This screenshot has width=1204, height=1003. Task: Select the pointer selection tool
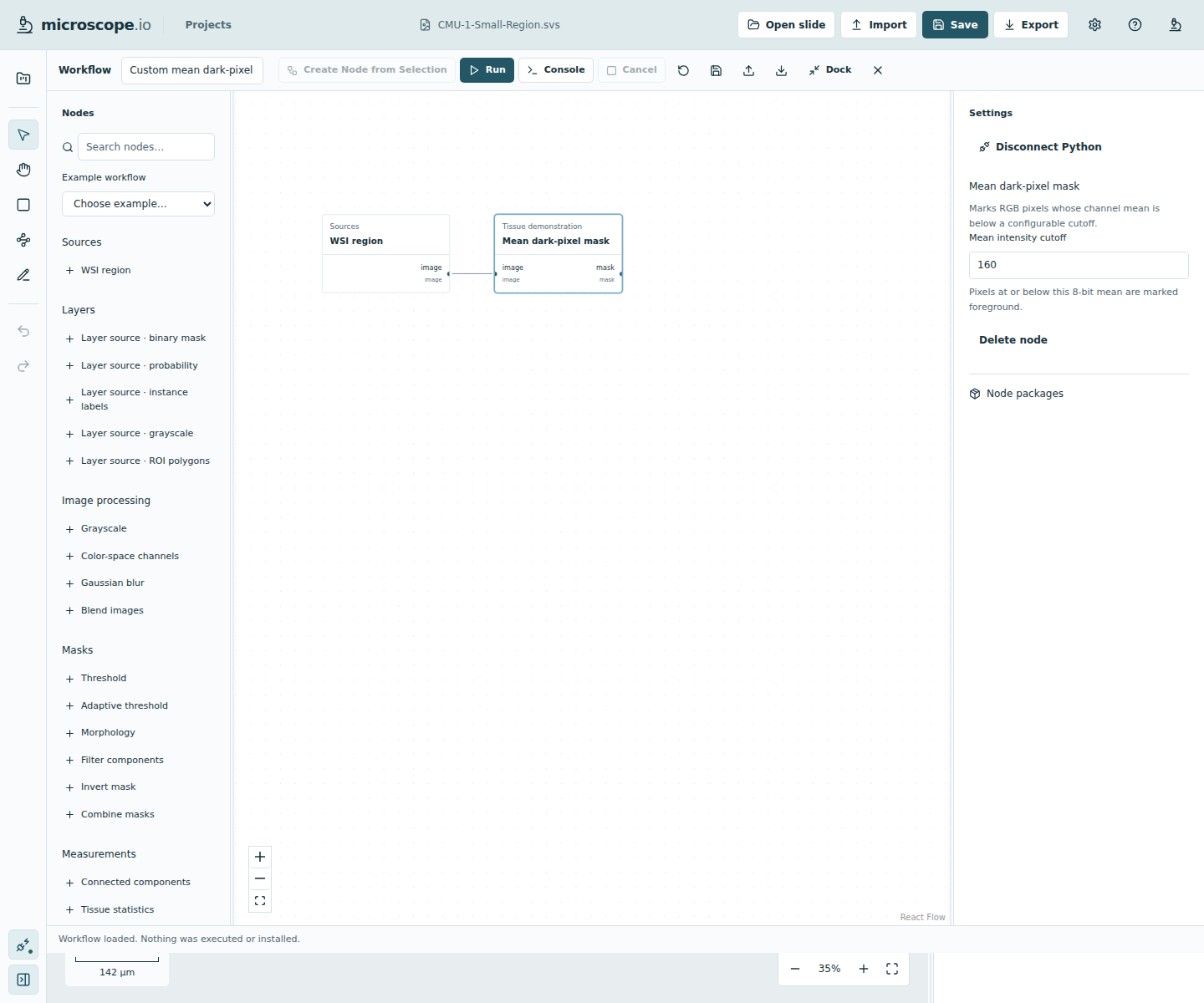click(23, 135)
